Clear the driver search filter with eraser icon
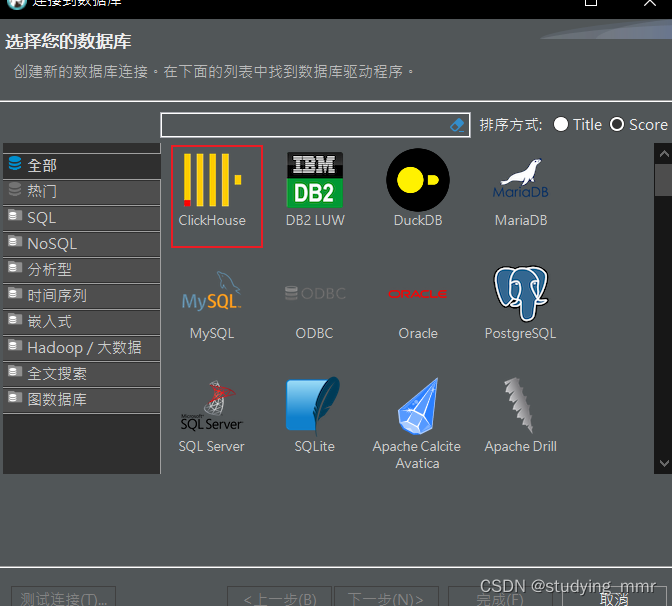This screenshot has width=672, height=606. click(x=457, y=125)
